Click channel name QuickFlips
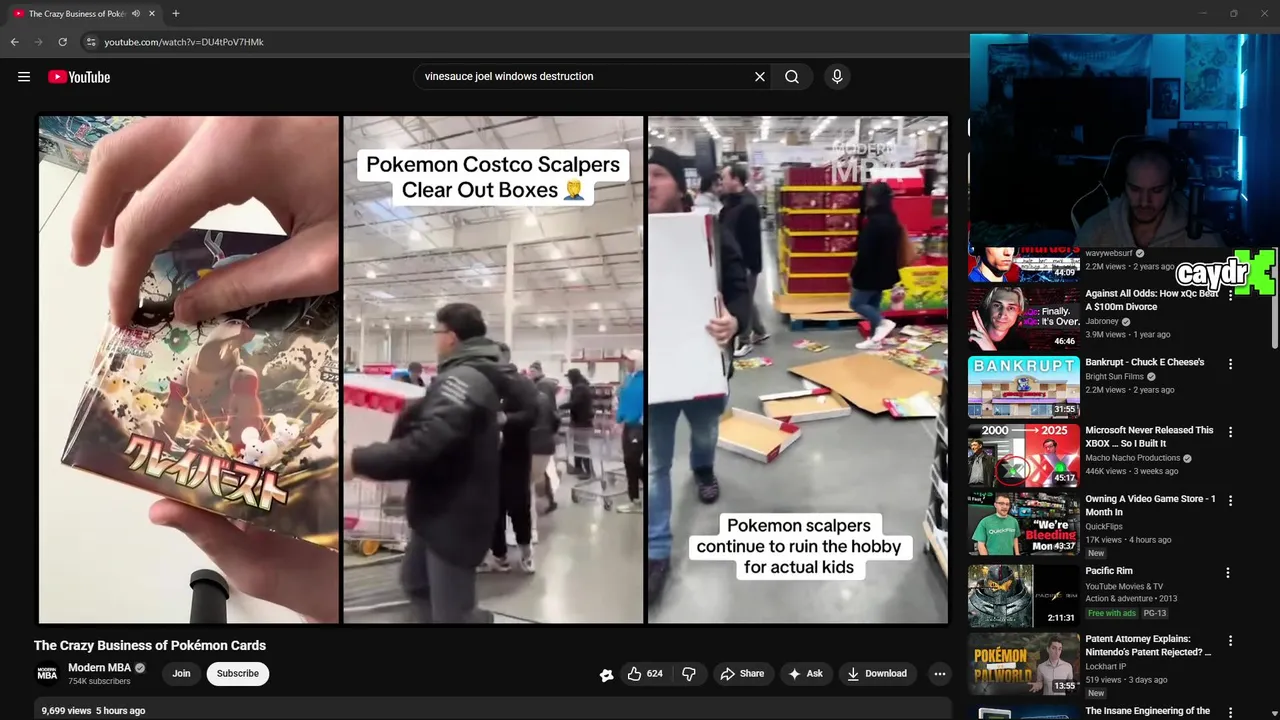The width and height of the screenshot is (1280, 720). coord(1104,526)
